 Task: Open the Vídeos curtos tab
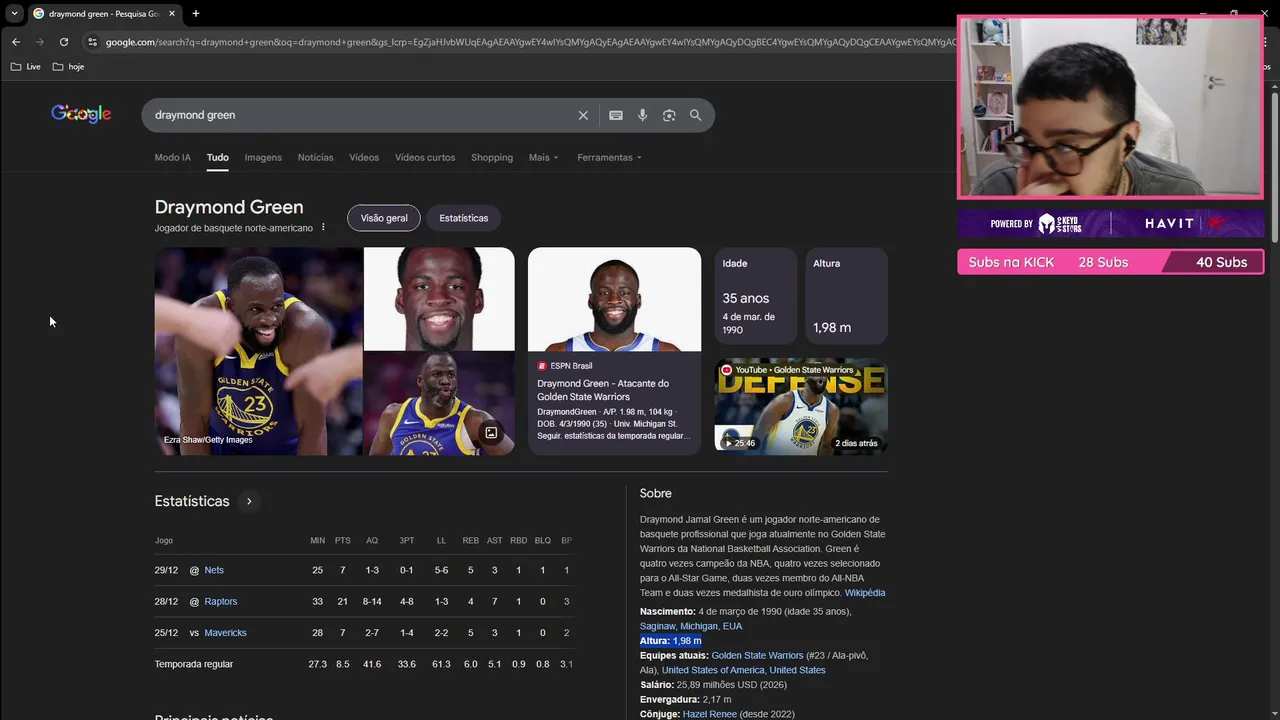pos(425,157)
